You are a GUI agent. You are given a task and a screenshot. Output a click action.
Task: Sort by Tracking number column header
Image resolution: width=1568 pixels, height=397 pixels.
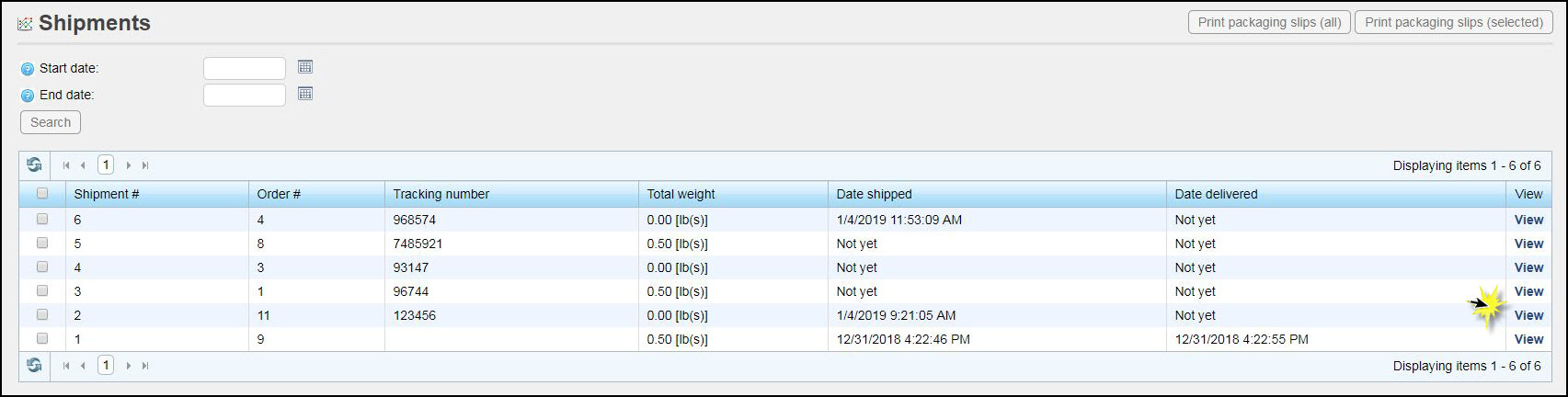click(x=441, y=194)
